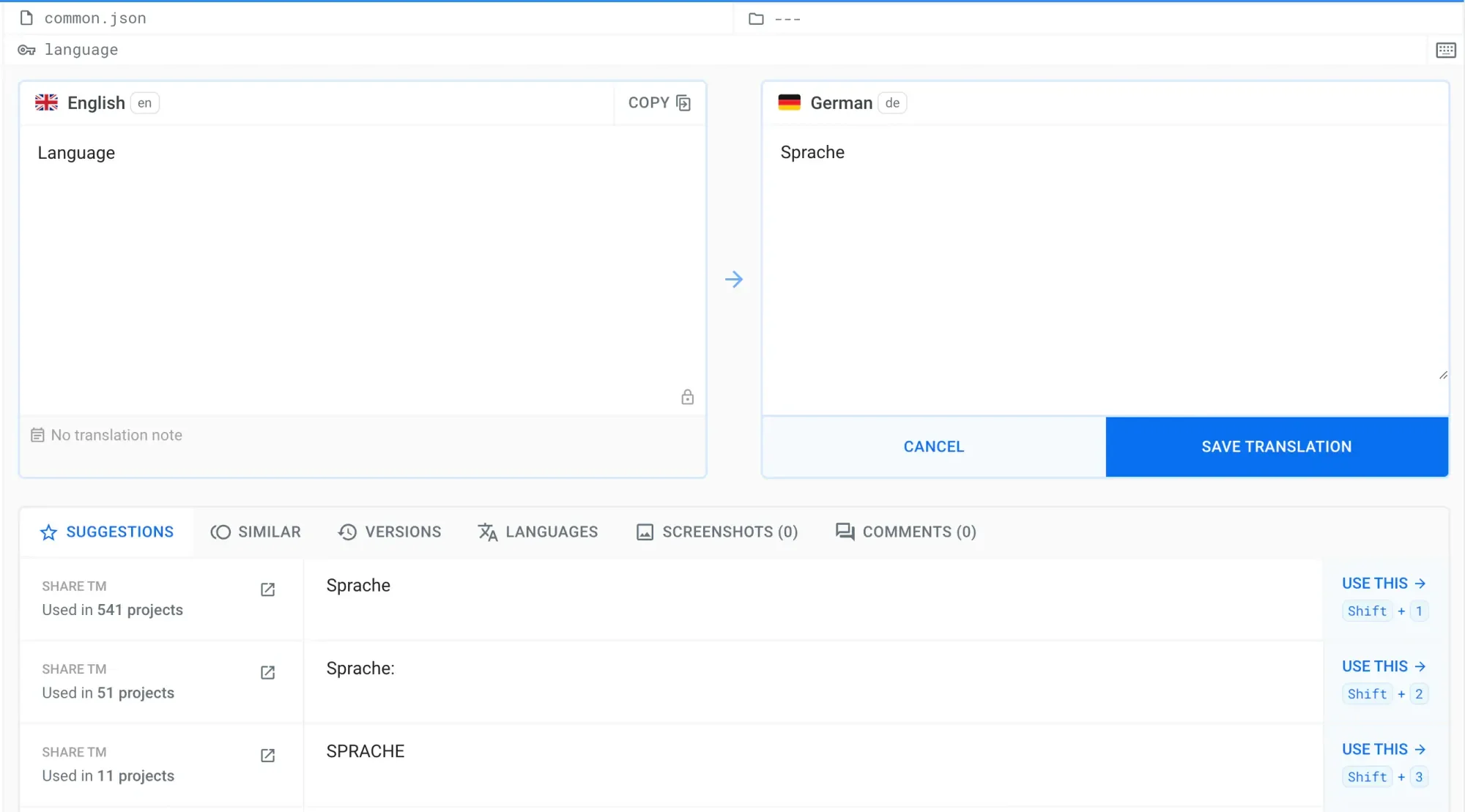Click the folder icon at top

[x=756, y=19]
